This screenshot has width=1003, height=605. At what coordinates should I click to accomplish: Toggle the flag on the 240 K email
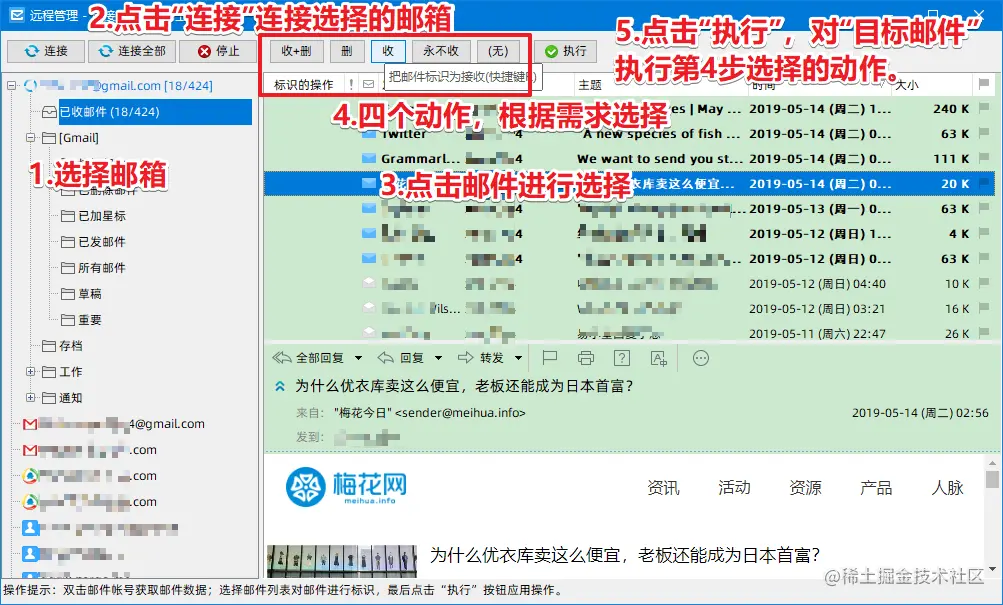(x=984, y=109)
